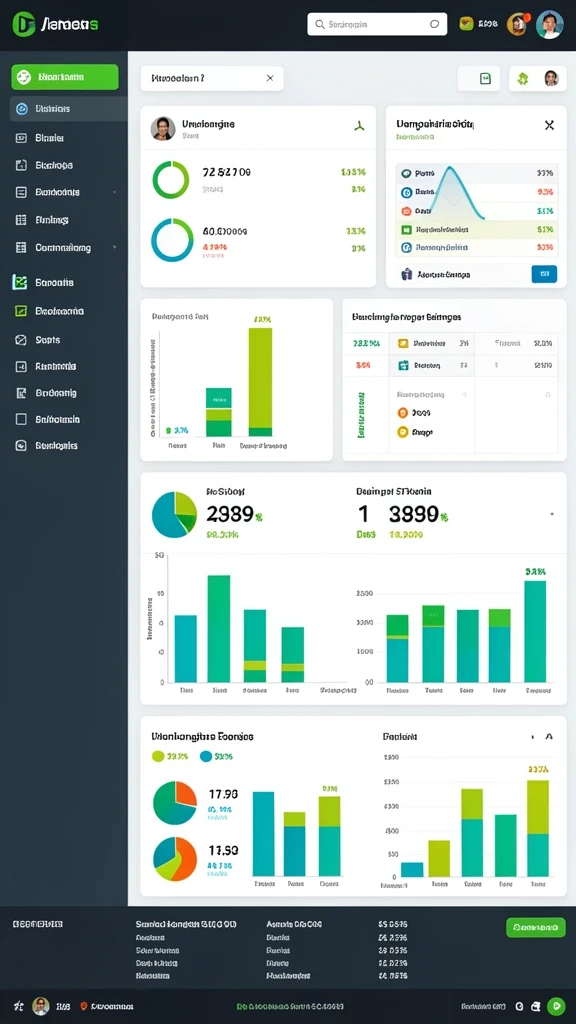Viewport: 576px width, 1024px height.
Task: Select the yellow circle option in table card
Action: [402, 432]
